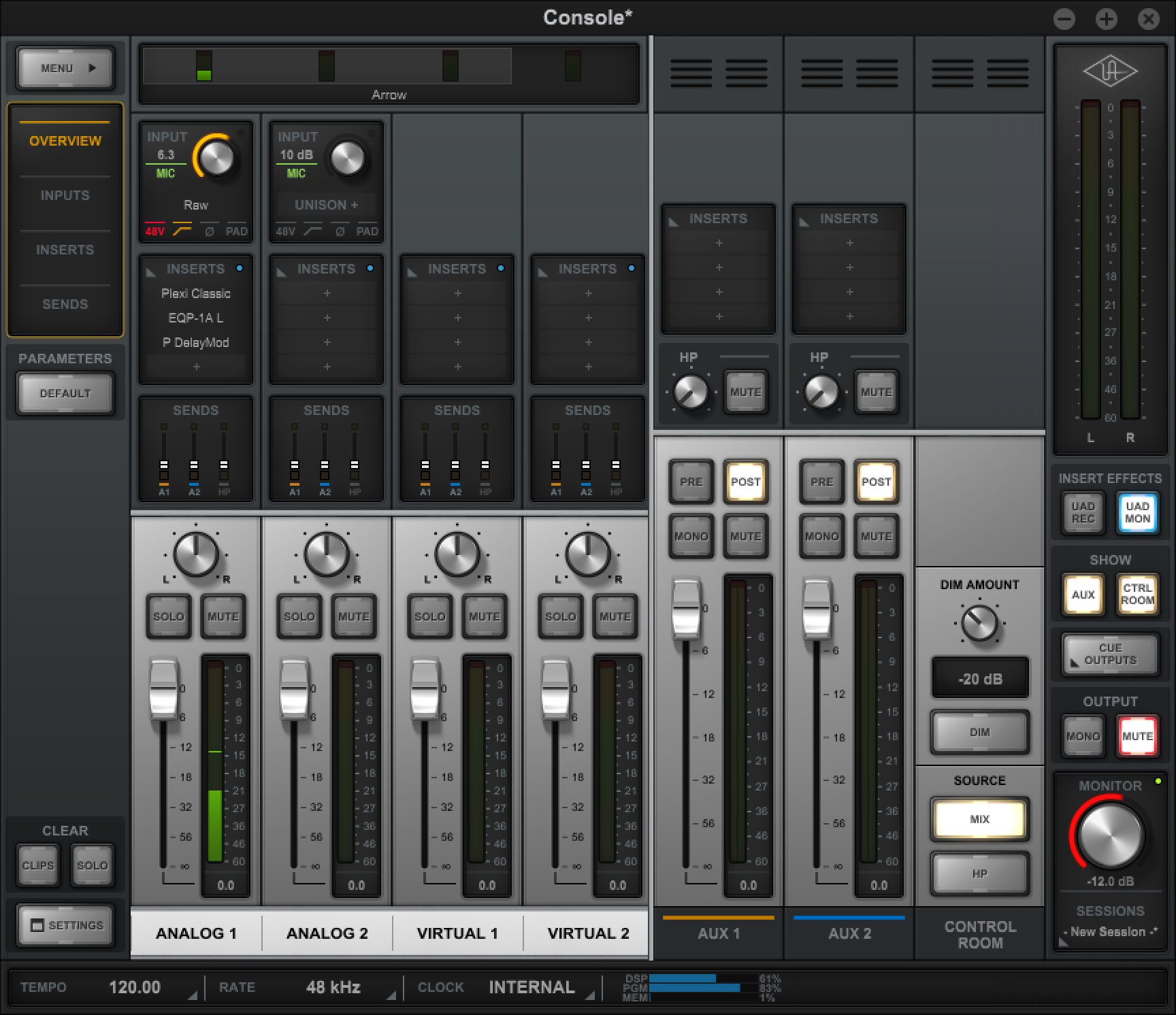
Task: Click the Virtual 1 pan knob
Action: 457,554
